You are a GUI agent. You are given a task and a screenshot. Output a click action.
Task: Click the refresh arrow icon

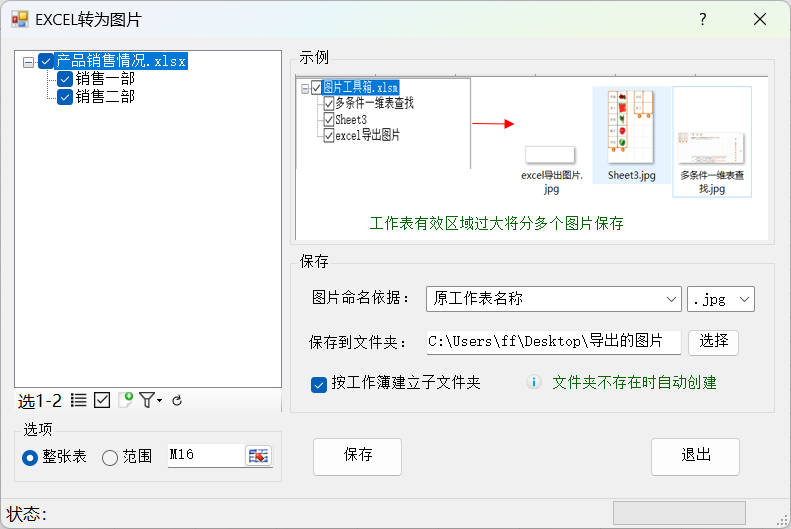pyautogui.click(x=177, y=401)
